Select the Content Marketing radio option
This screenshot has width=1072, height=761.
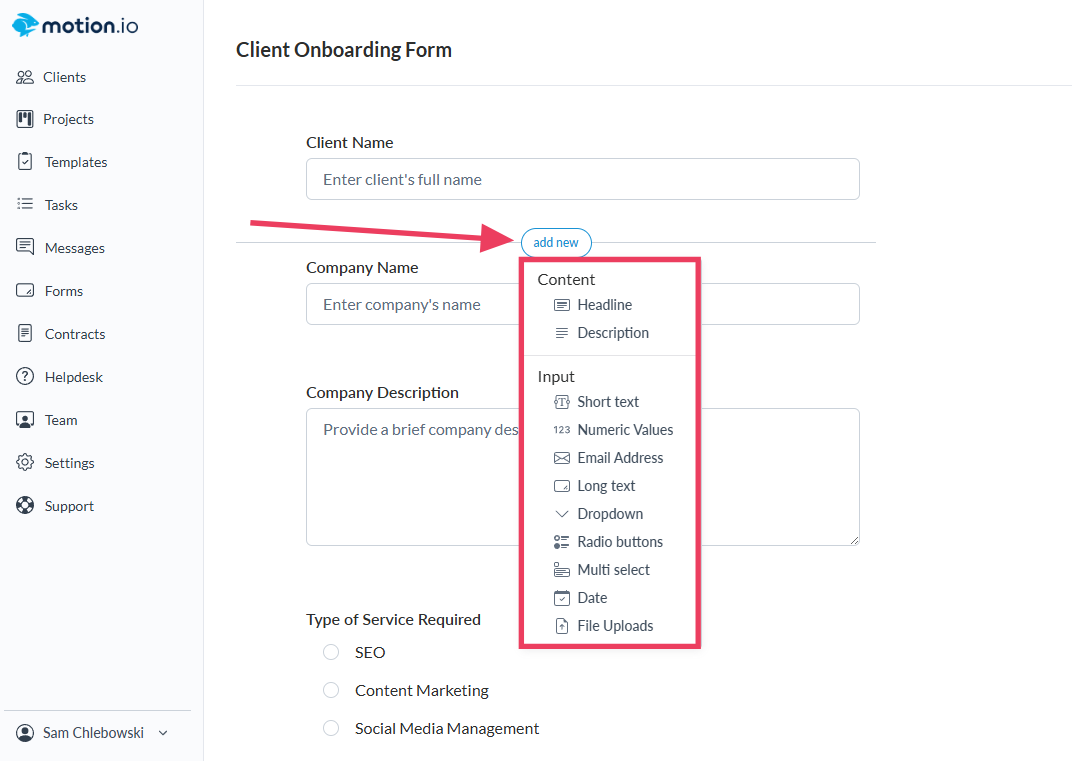(331, 690)
